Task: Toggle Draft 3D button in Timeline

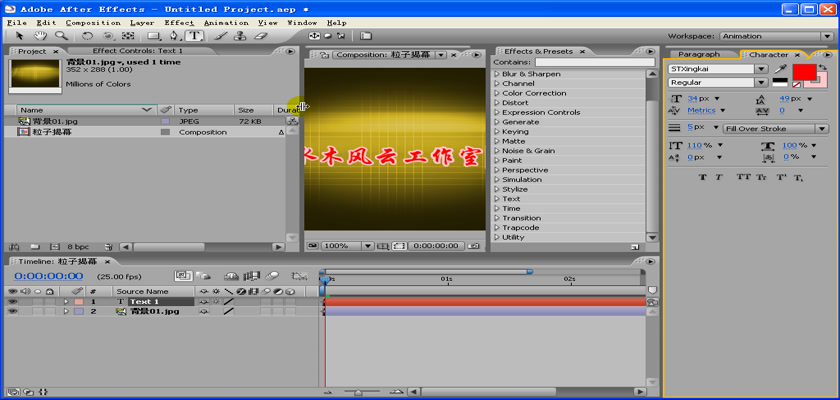Action: coord(202,276)
